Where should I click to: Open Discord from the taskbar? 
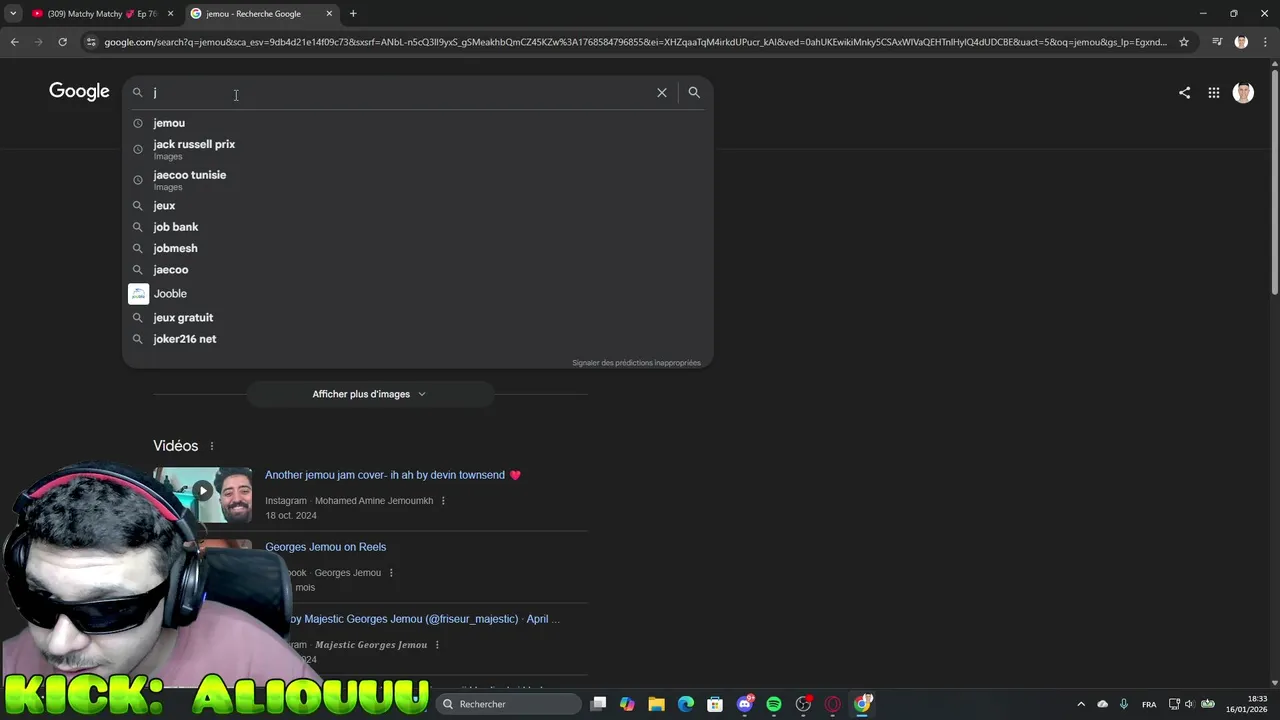[745, 704]
